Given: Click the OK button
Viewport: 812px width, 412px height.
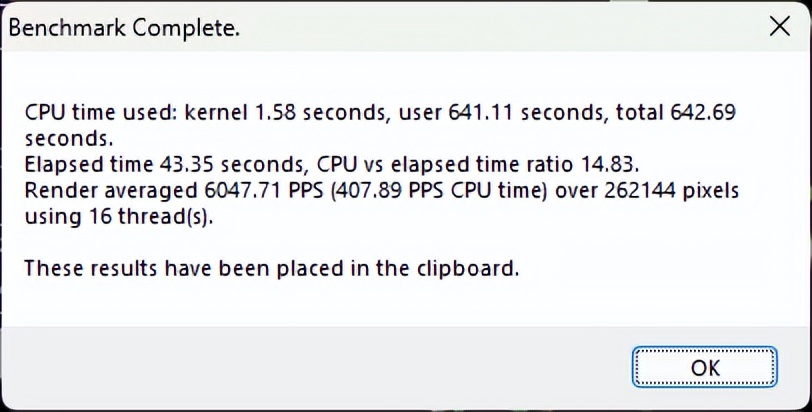Looking at the screenshot, I should point(704,367).
